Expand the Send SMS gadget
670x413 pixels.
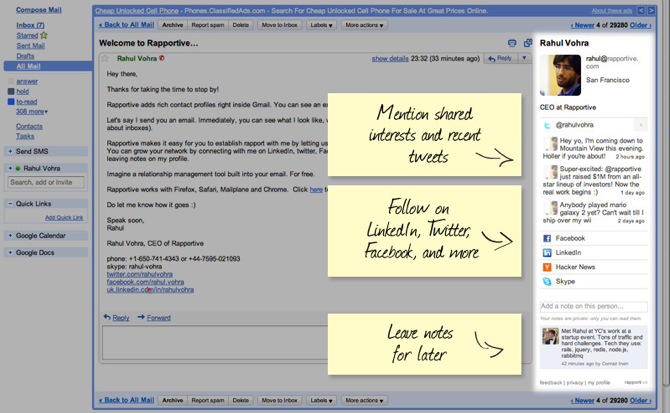click(10, 151)
